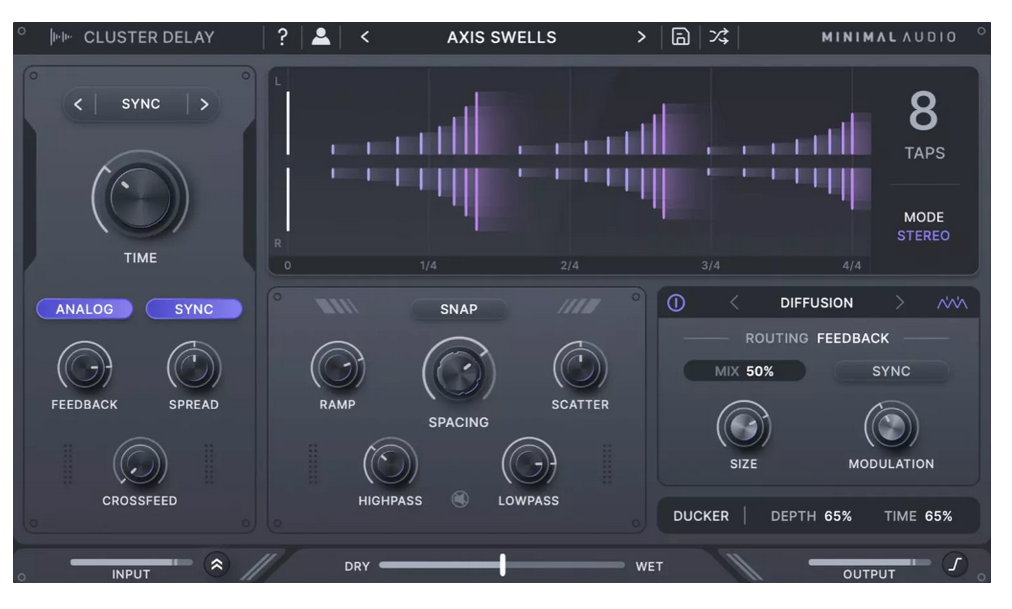This screenshot has height=609, width=1012.
Task: Click the SPACING knob
Action: [x=458, y=373]
